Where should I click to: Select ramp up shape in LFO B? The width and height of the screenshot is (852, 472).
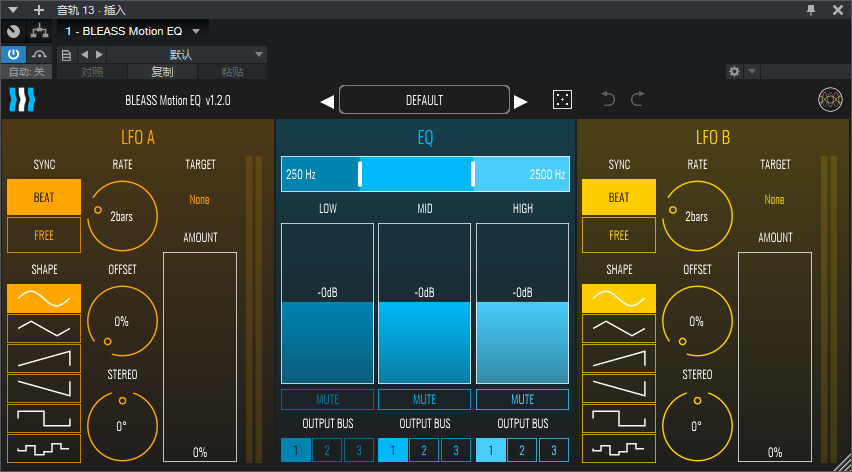pyautogui.click(x=619, y=358)
